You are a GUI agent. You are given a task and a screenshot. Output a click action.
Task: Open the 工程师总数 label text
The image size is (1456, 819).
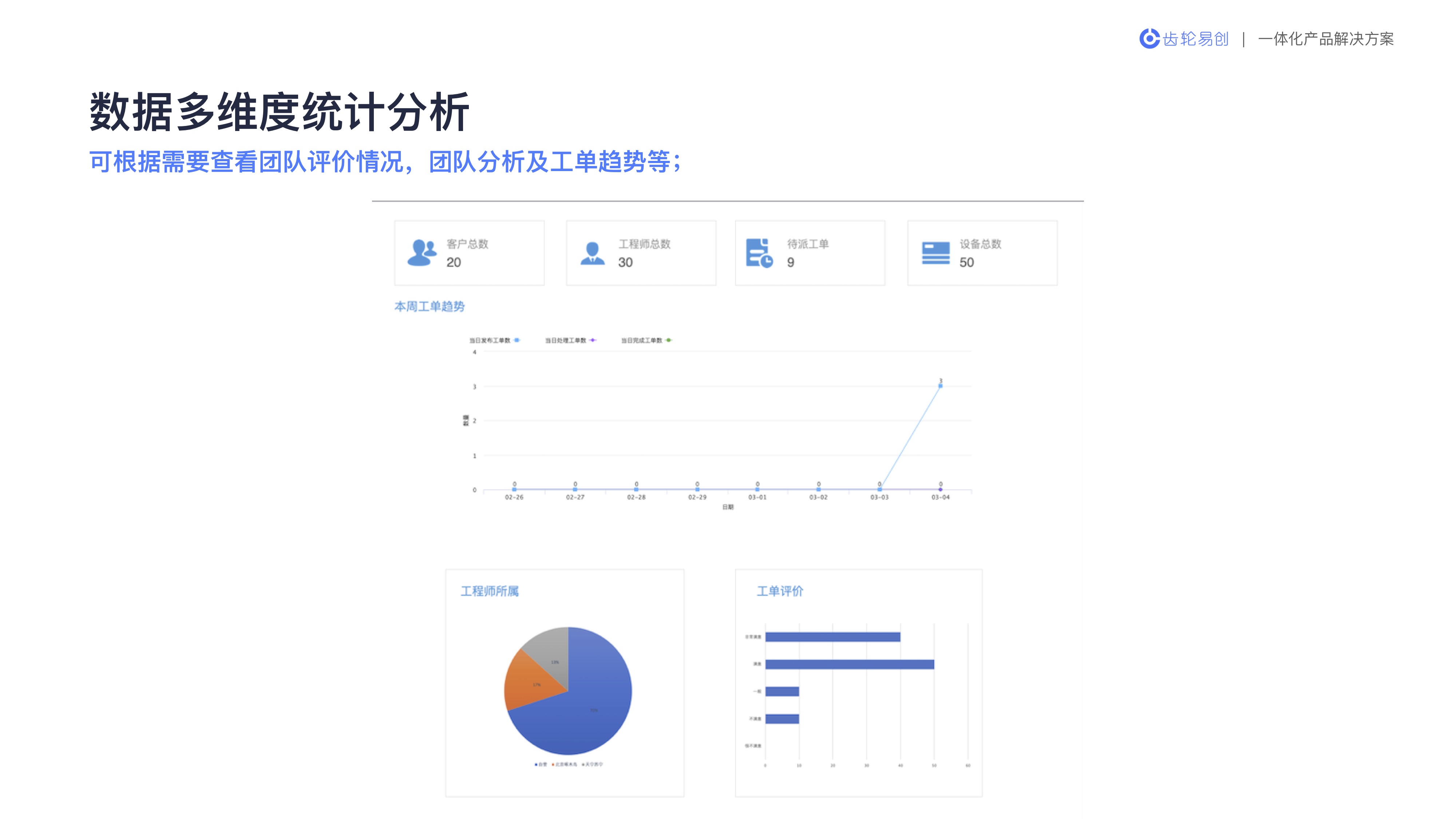tap(644, 244)
